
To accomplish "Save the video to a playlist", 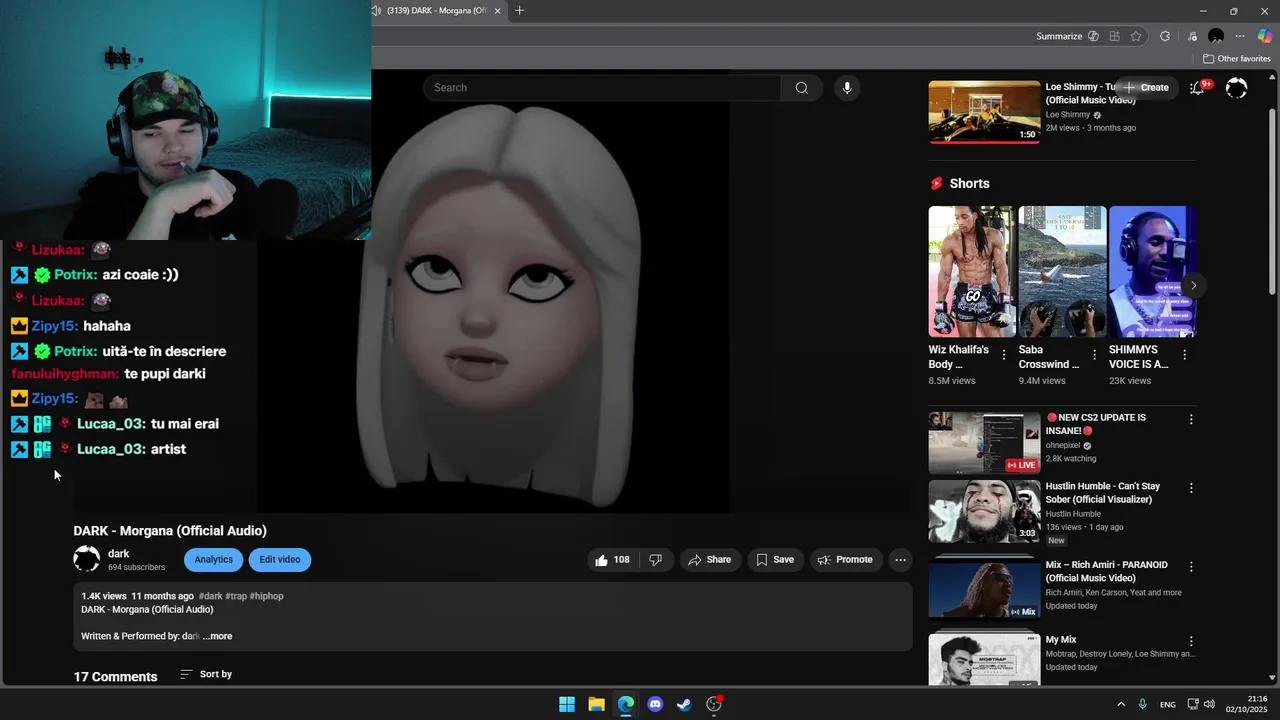I will pos(775,560).
